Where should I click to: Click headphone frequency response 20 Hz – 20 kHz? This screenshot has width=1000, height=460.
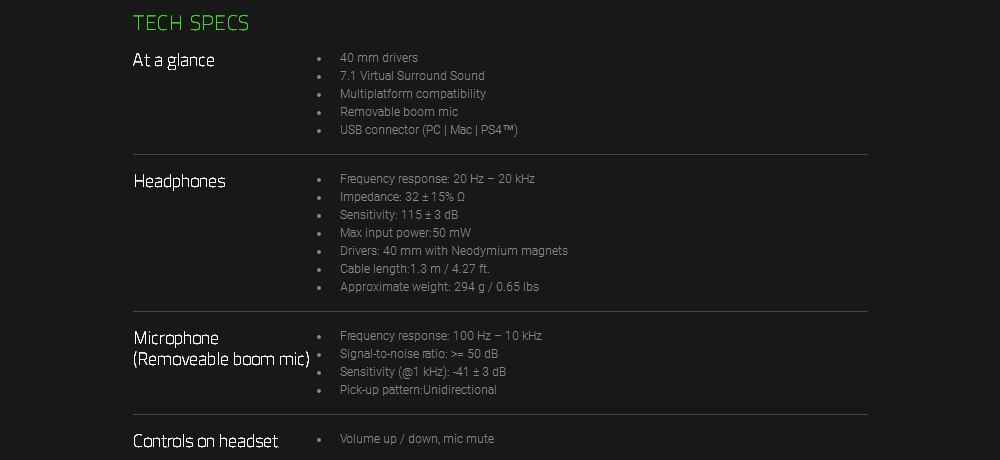(437, 179)
